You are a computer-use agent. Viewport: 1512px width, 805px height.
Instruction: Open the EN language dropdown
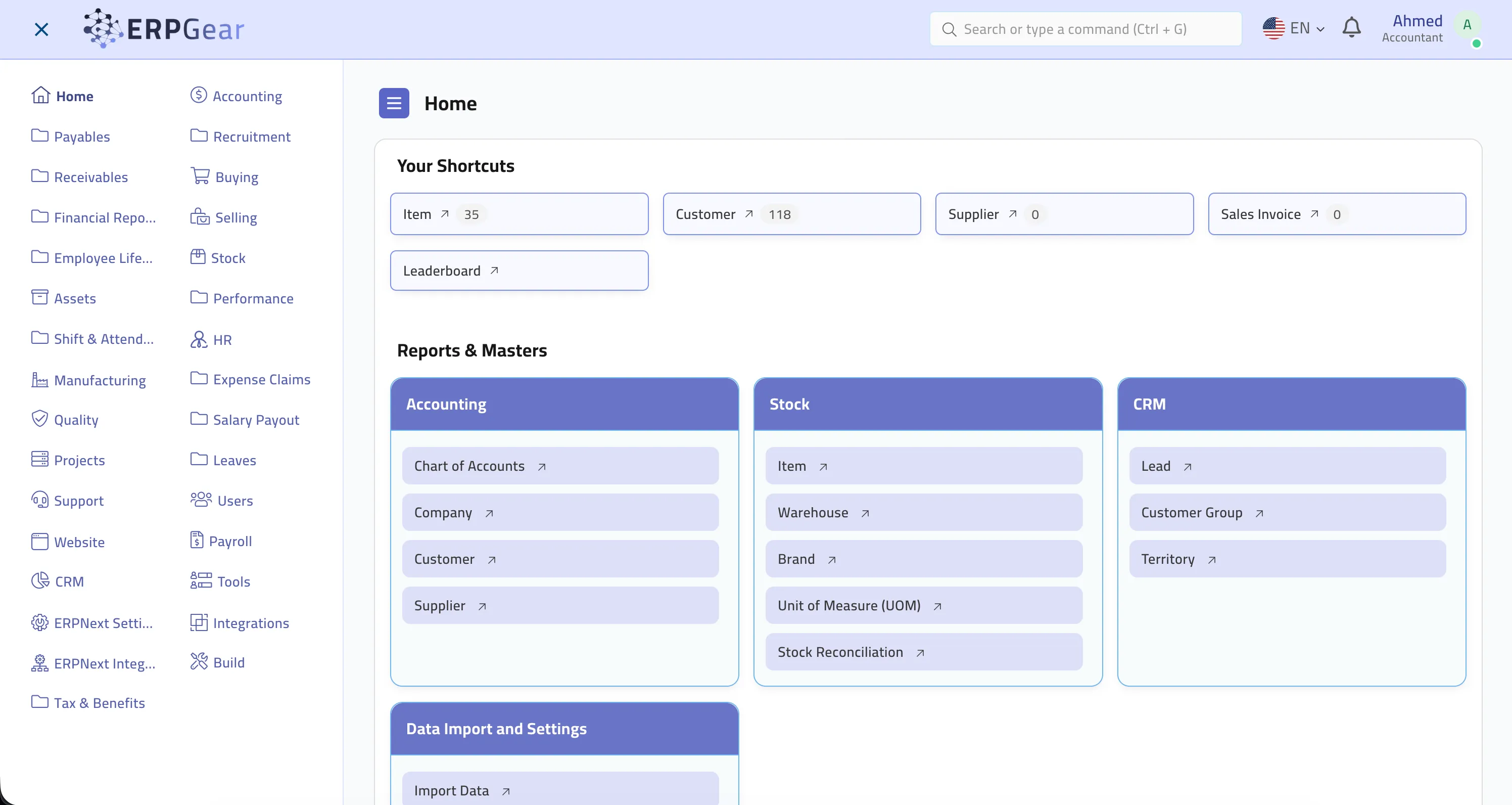click(x=1294, y=28)
